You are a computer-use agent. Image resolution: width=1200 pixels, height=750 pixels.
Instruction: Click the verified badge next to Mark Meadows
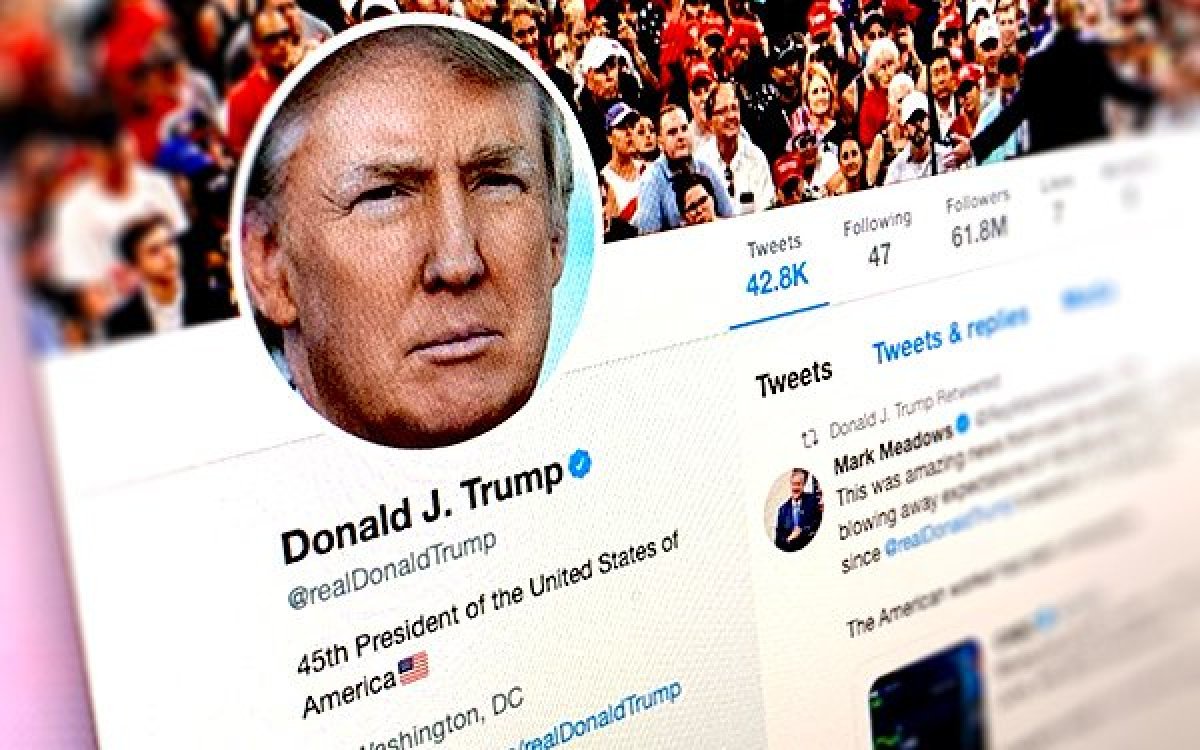(962, 424)
